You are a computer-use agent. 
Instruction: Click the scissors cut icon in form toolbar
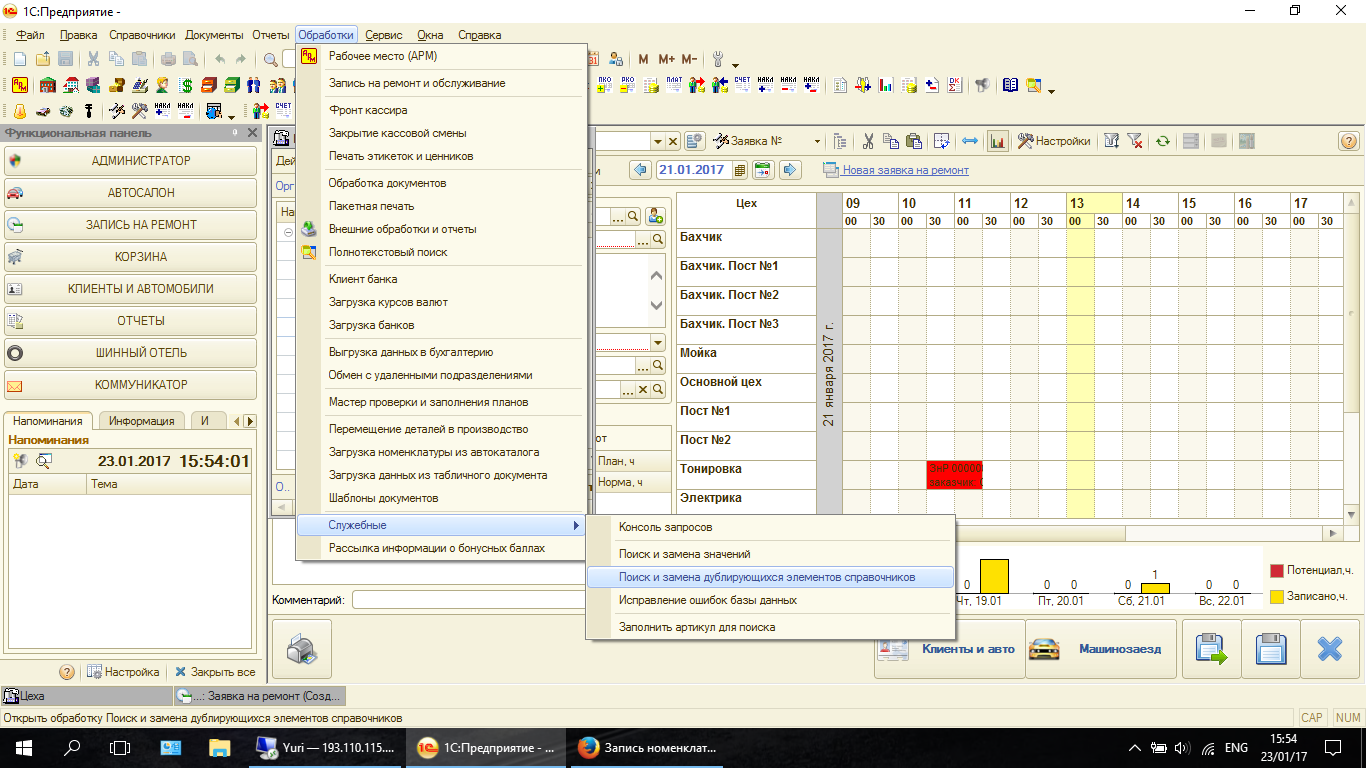[x=868, y=141]
